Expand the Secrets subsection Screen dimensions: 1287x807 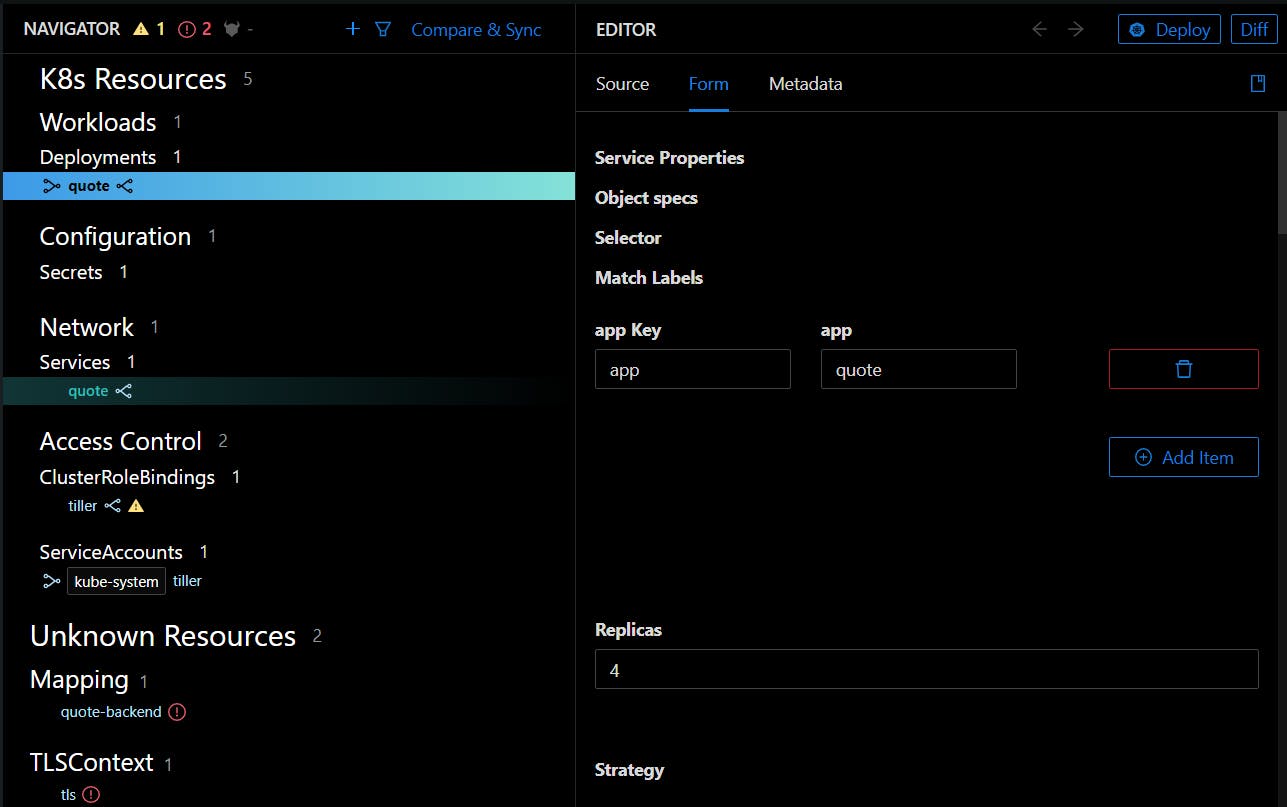pos(71,272)
